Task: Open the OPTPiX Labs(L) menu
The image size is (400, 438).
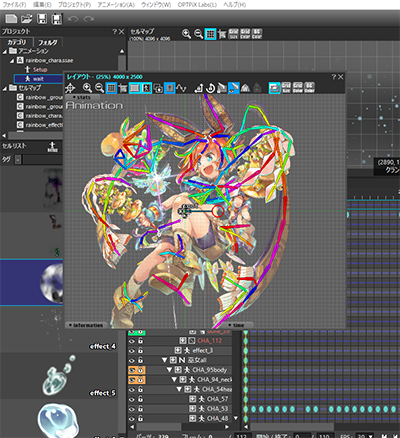Action: 197,5
